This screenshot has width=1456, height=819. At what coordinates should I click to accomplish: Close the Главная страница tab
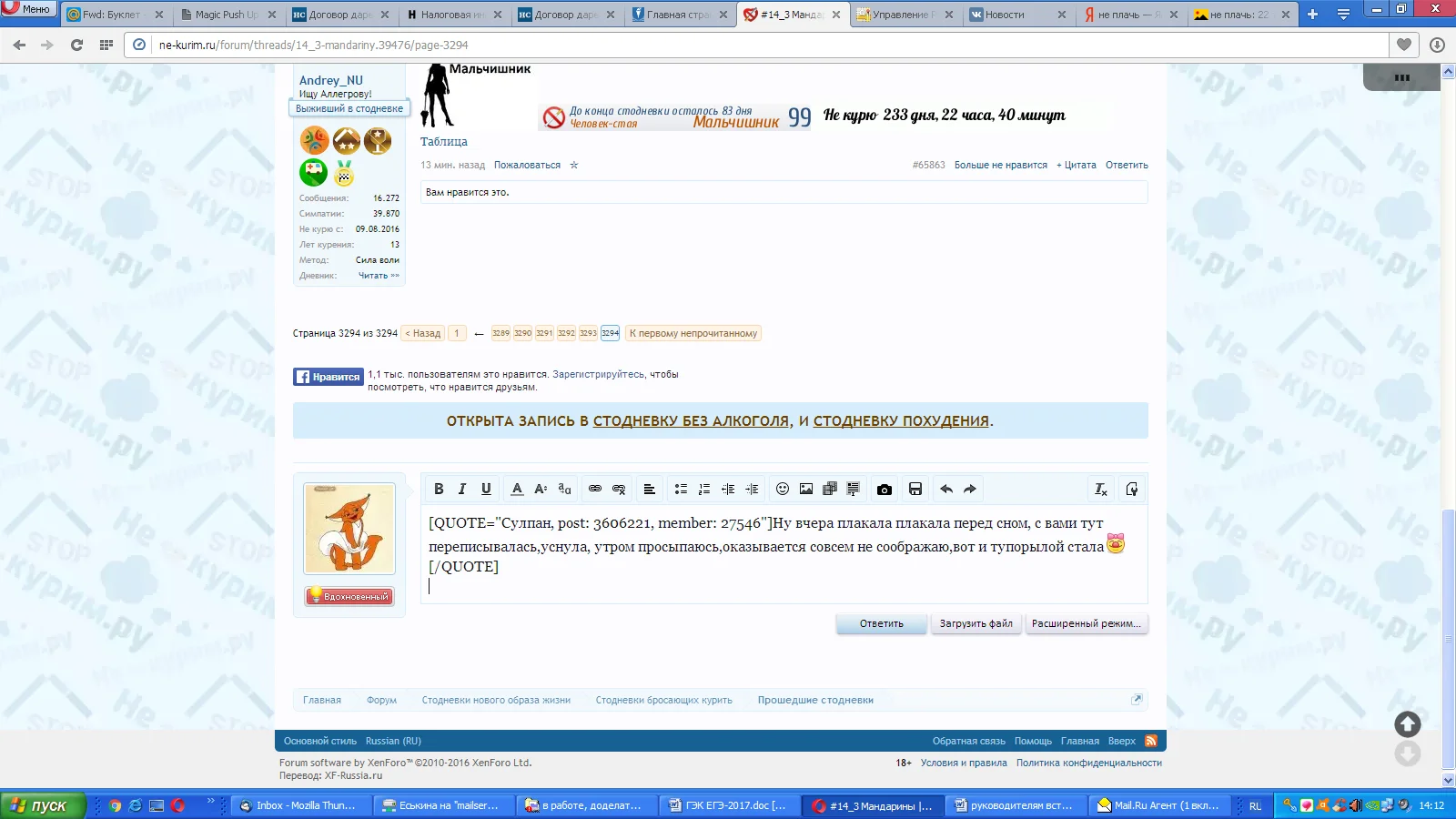[723, 15]
